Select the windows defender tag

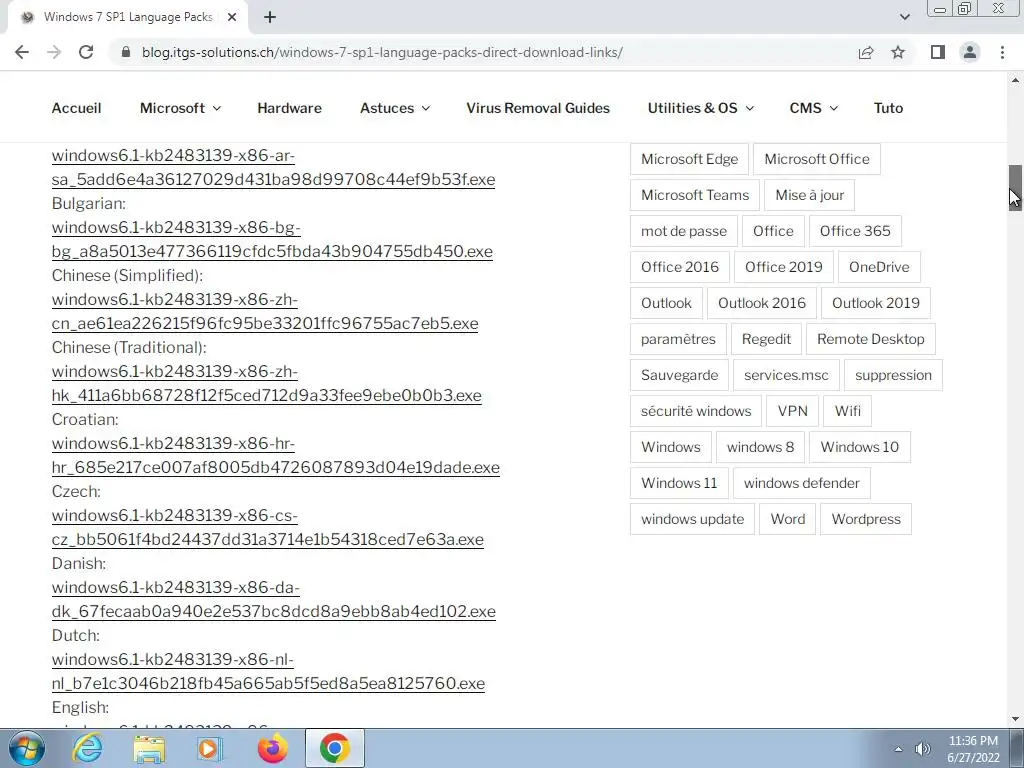pos(801,483)
